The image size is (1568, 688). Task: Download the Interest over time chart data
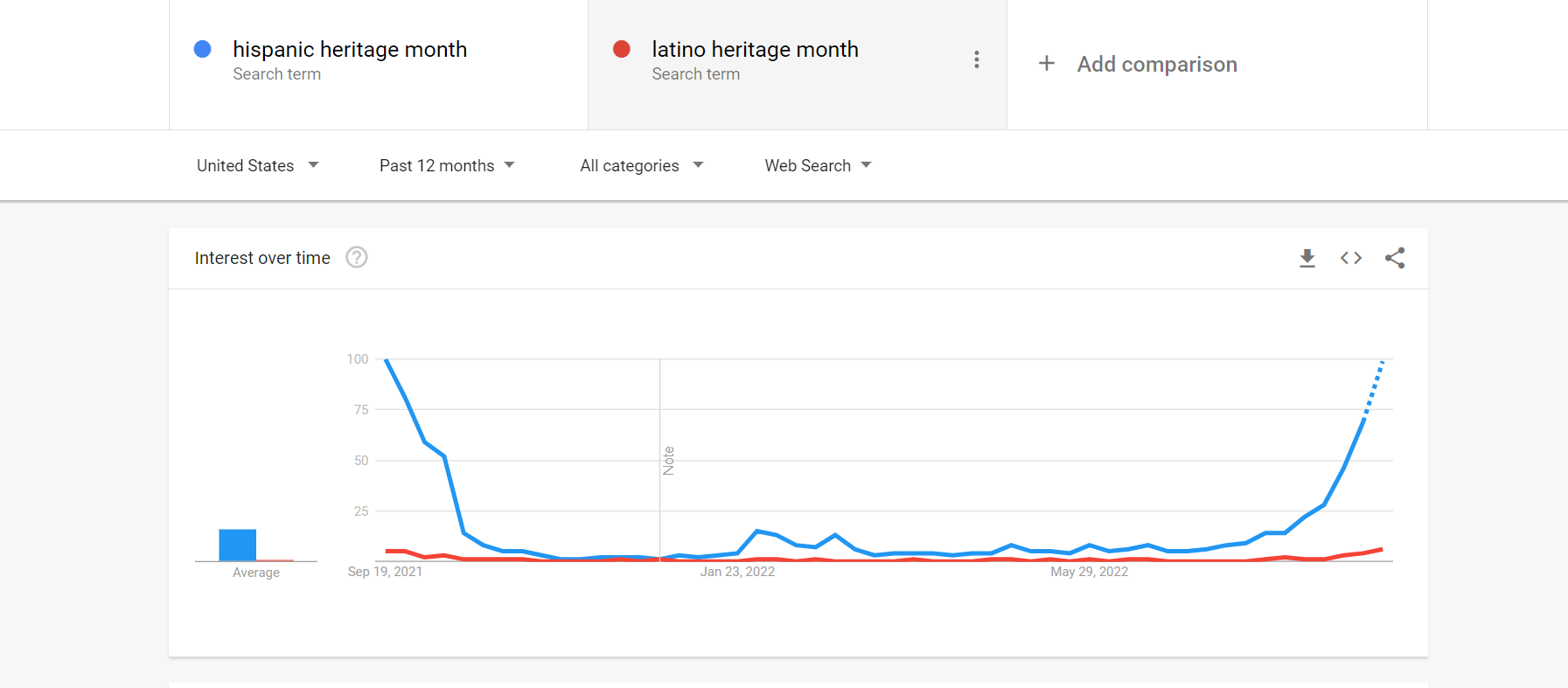(x=1307, y=258)
